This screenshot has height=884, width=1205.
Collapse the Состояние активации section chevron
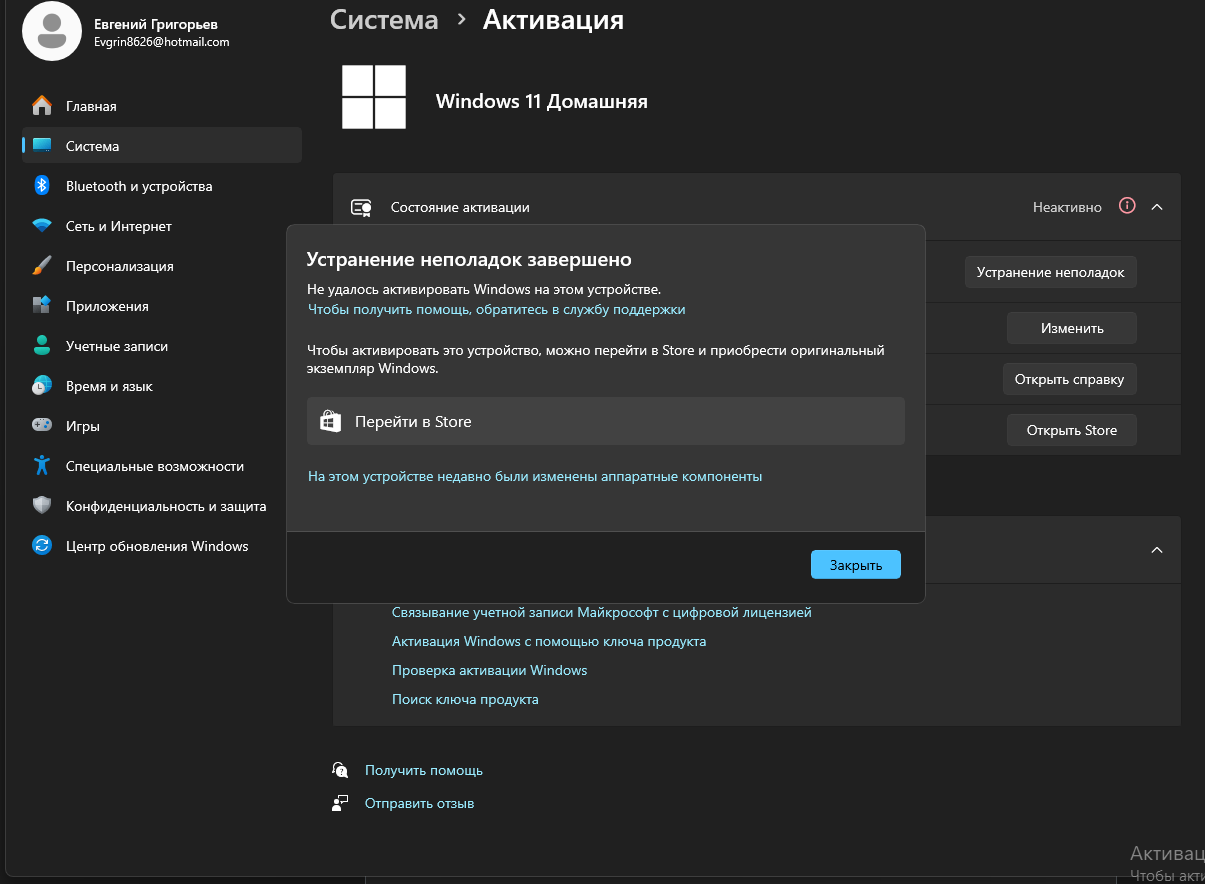click(1157, 207)
